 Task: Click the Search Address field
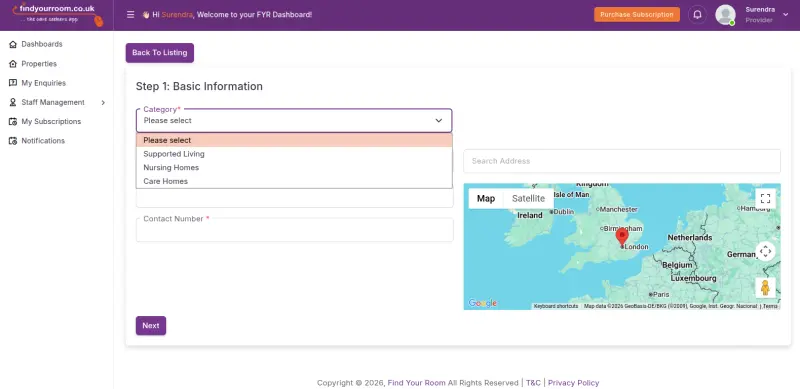pos(622,161)
